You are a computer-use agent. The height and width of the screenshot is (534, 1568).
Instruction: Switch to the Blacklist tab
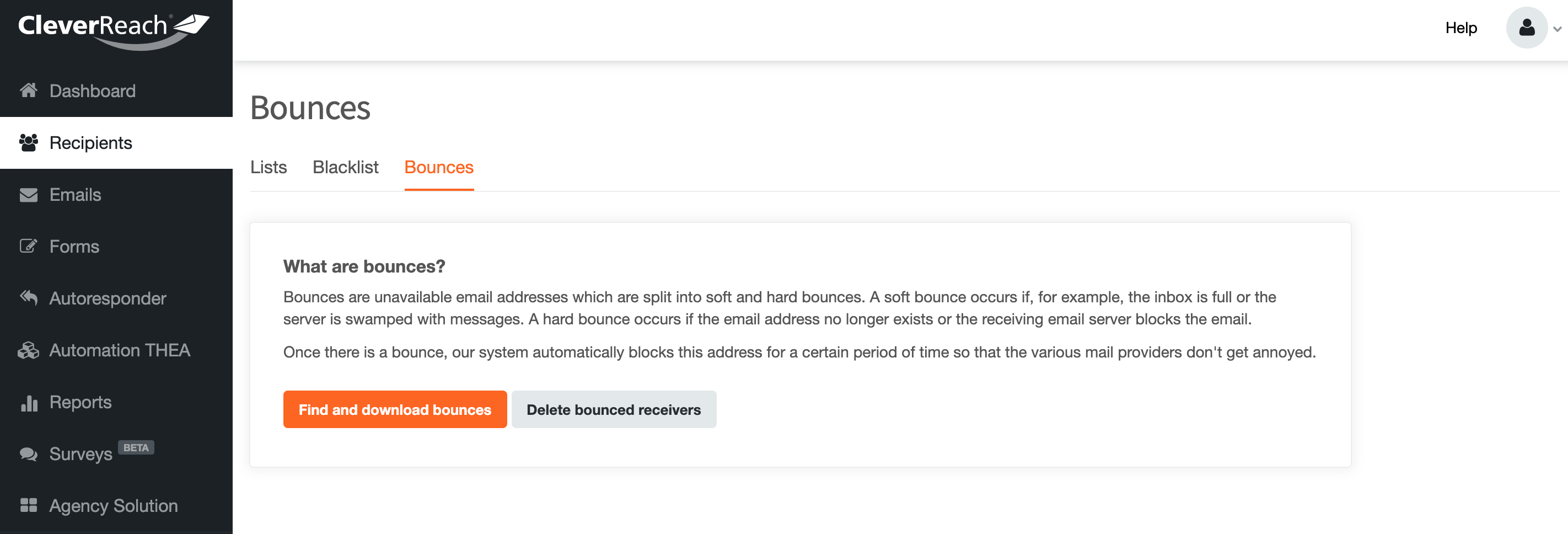[345, 168]
